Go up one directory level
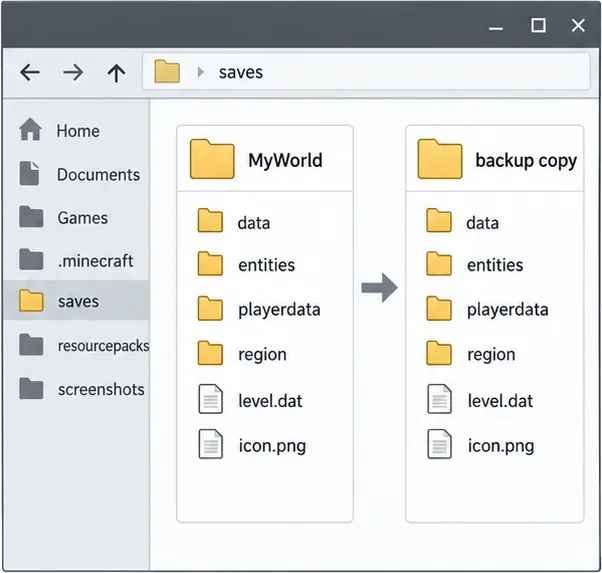 click(x=116, y=73)
